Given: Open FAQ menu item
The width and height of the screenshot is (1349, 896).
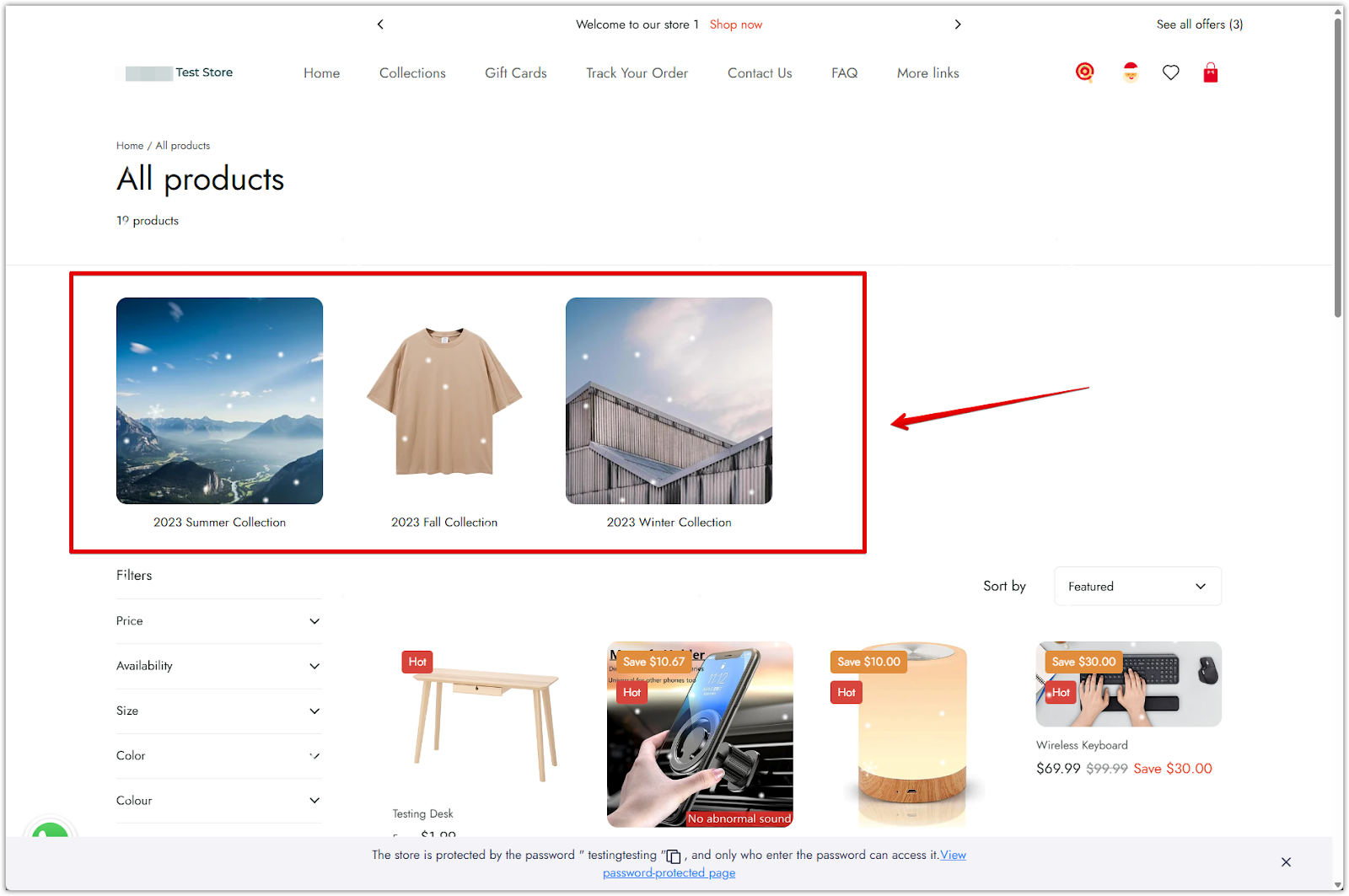Looking at the screenshot, I should point(844,73).
